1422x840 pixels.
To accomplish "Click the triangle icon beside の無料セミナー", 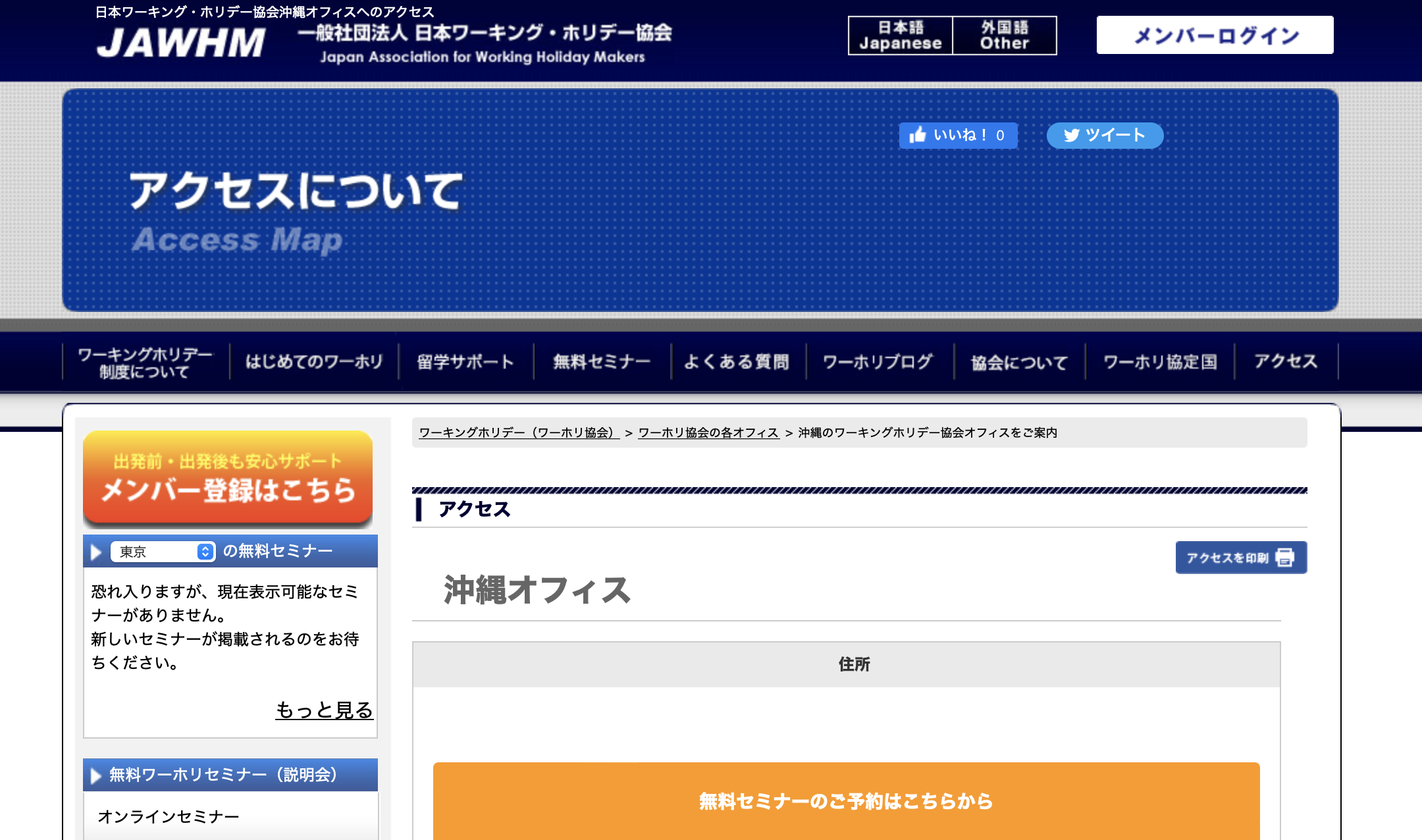I will click(96, 552).
